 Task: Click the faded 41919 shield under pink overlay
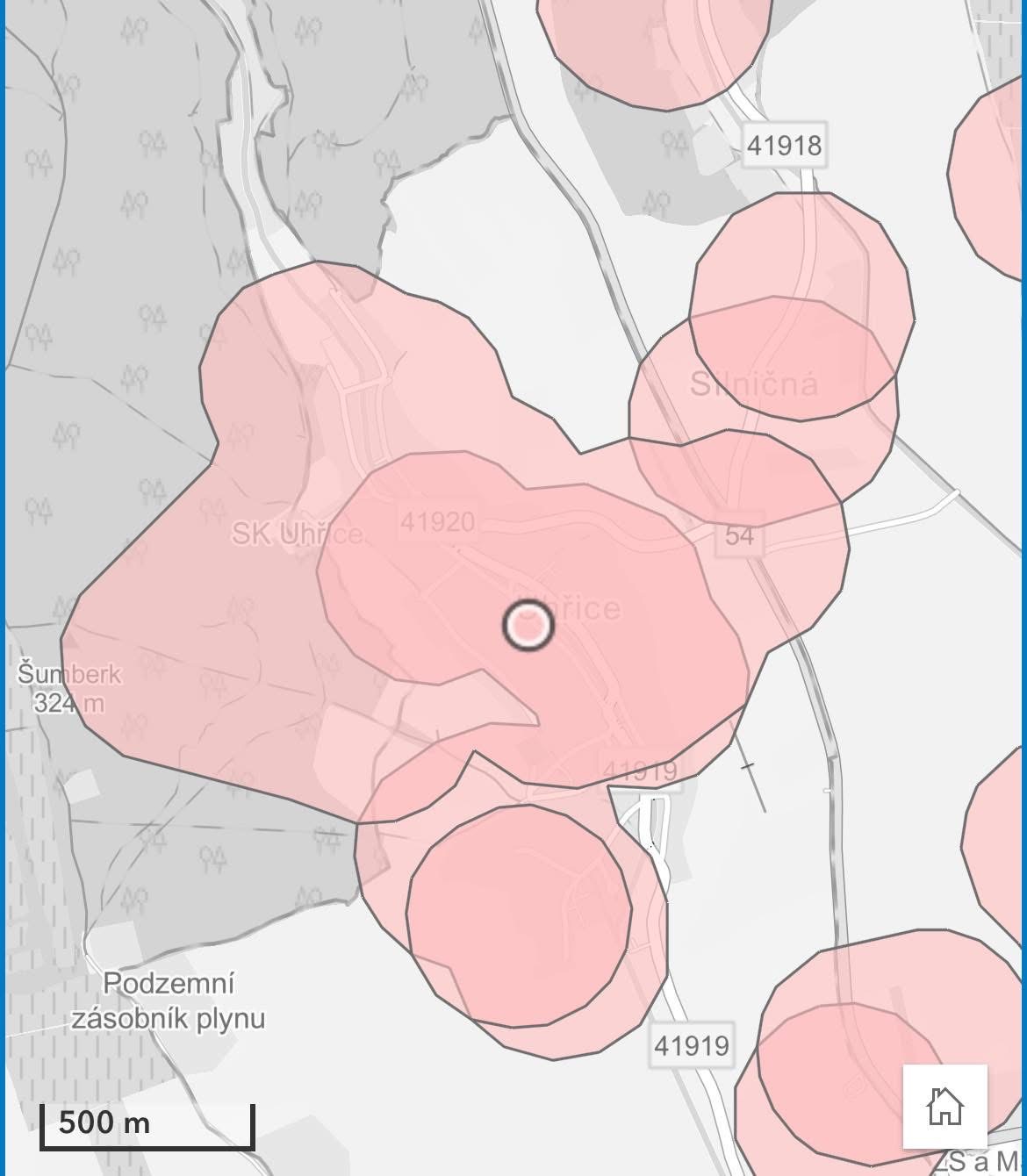(640, 771)
